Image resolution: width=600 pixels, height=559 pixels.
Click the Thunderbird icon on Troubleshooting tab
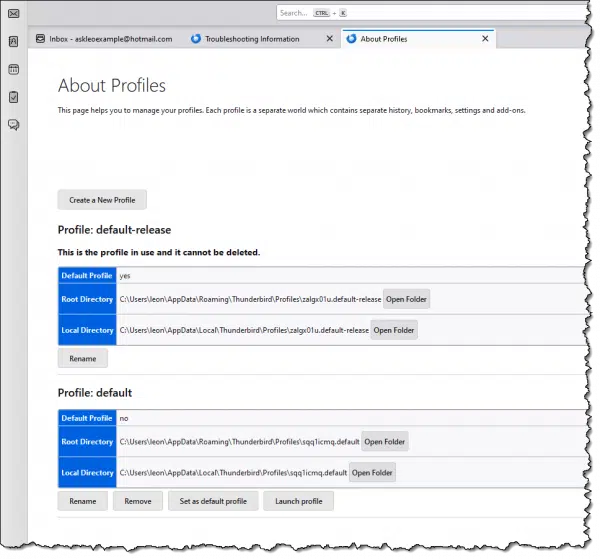pyautogui.click(x=196, y=39)
